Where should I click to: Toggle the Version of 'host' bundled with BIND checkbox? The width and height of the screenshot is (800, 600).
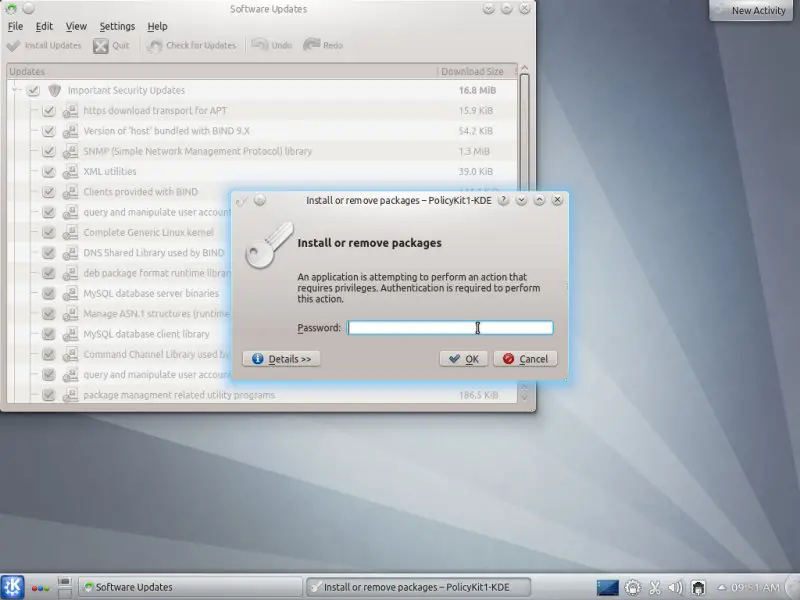point(48,131)
